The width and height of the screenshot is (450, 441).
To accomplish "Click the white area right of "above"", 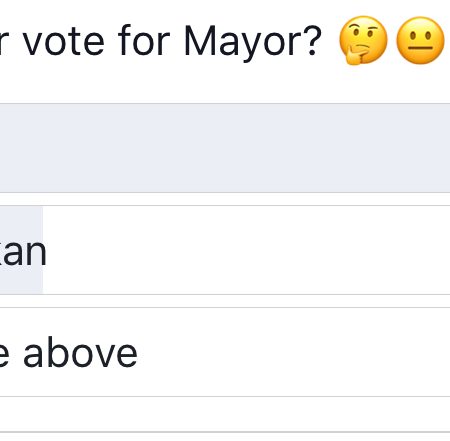I will point(293,352).
